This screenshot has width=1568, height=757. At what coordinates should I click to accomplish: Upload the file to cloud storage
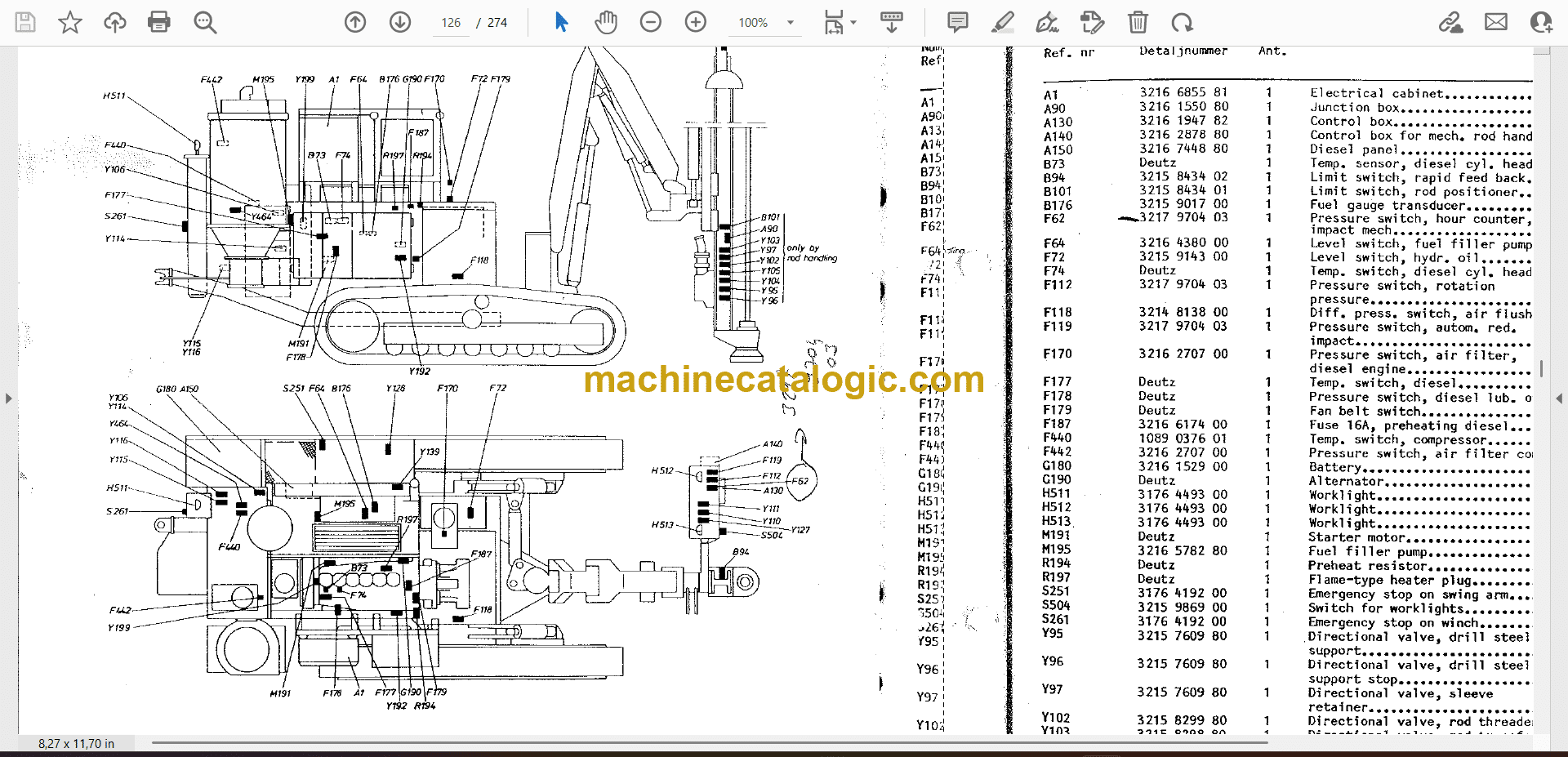114,22
